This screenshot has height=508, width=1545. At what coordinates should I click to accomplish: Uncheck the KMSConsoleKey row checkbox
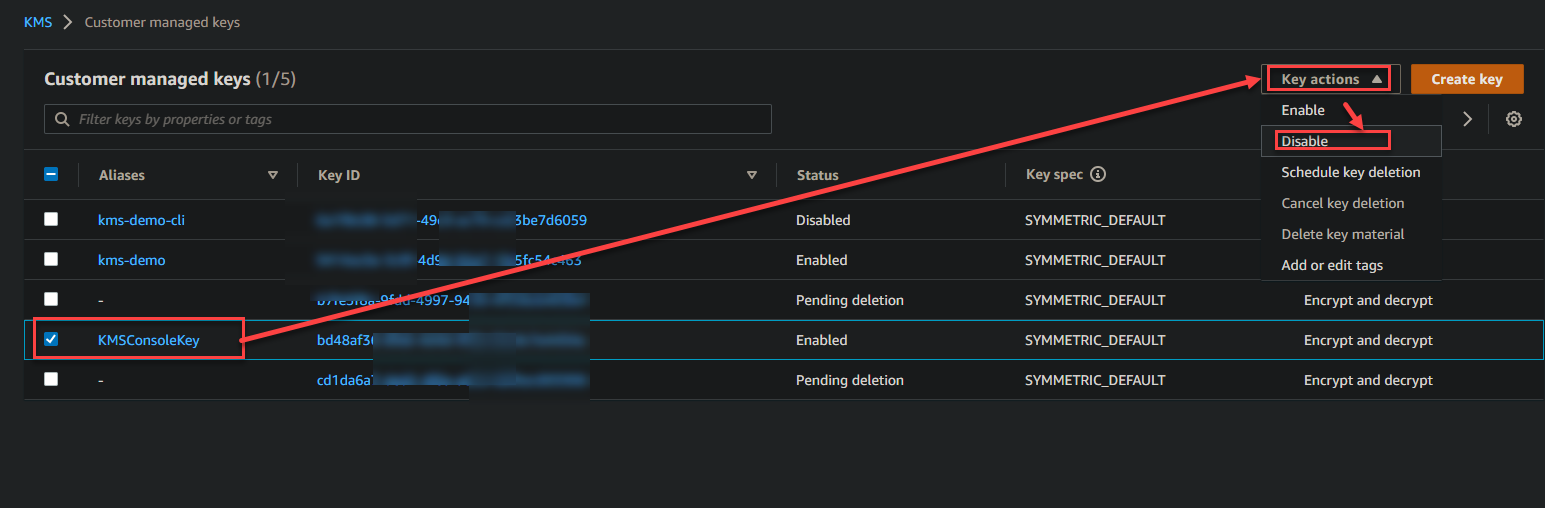51,339
